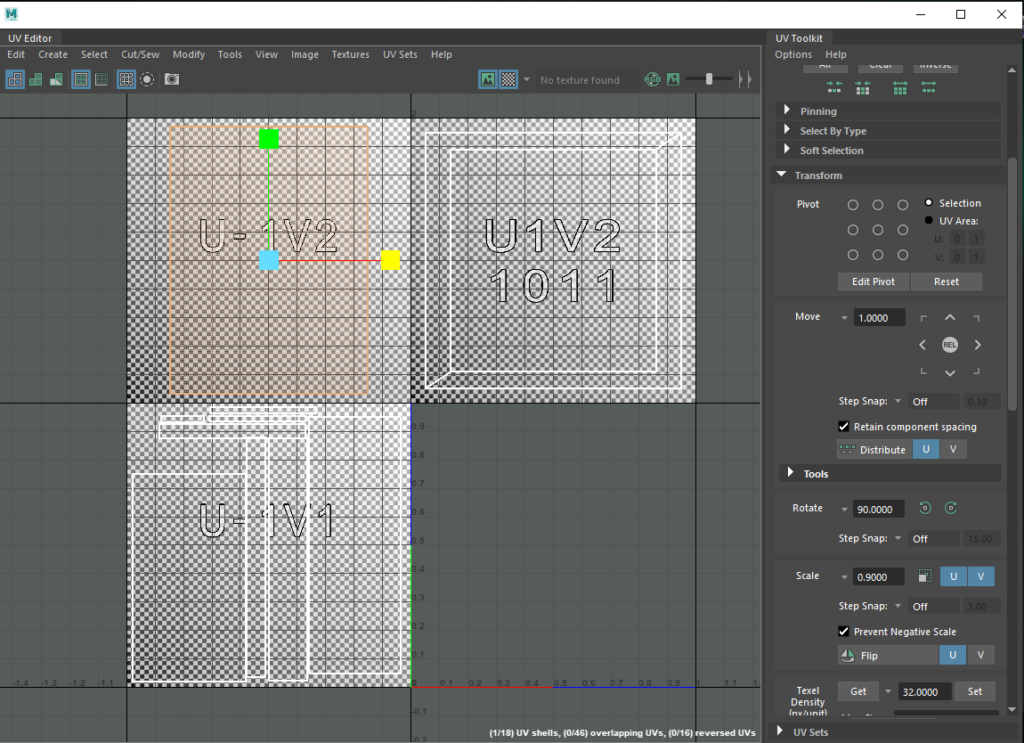
Task: Click the move right arrow icon
Action: click(978, 345)
